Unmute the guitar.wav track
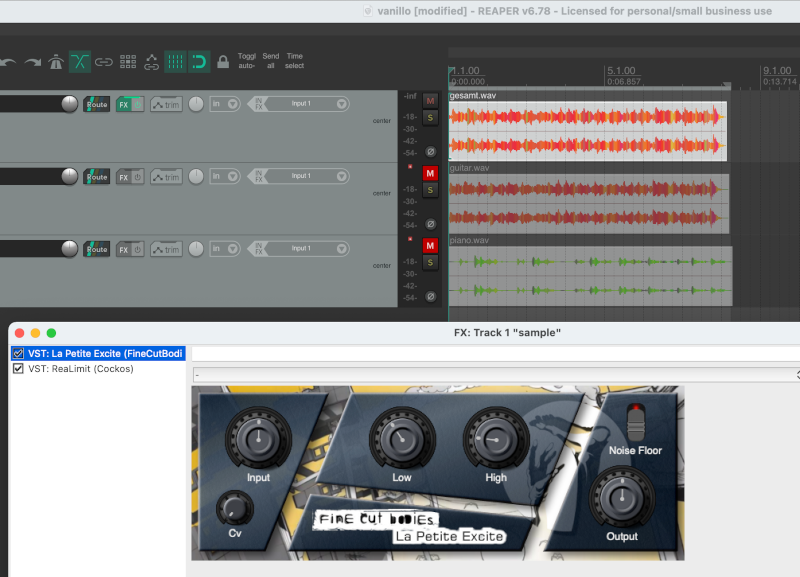This screenshot has width=800, height=577. [x=430, y=173]
